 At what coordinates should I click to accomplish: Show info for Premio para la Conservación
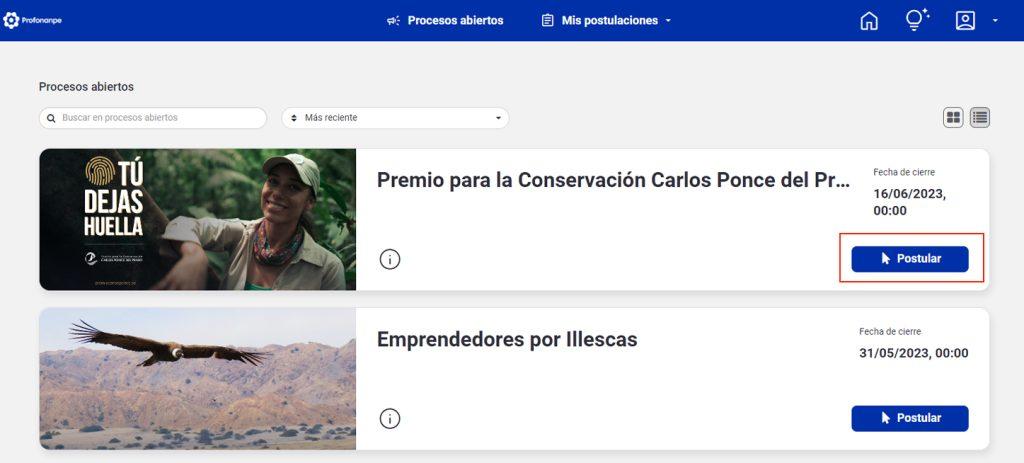390,259
